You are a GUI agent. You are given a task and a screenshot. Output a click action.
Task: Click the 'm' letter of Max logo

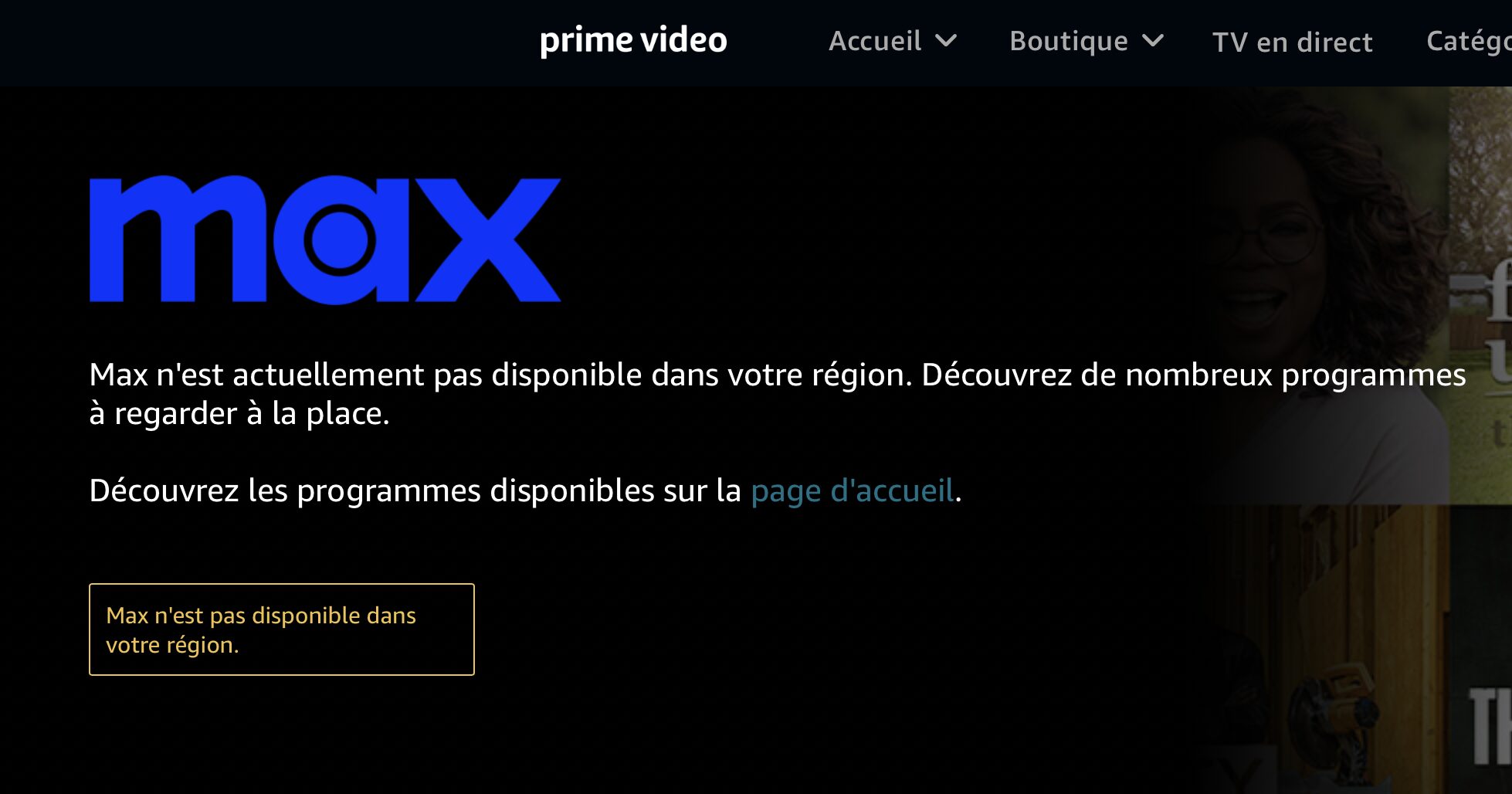178,239
